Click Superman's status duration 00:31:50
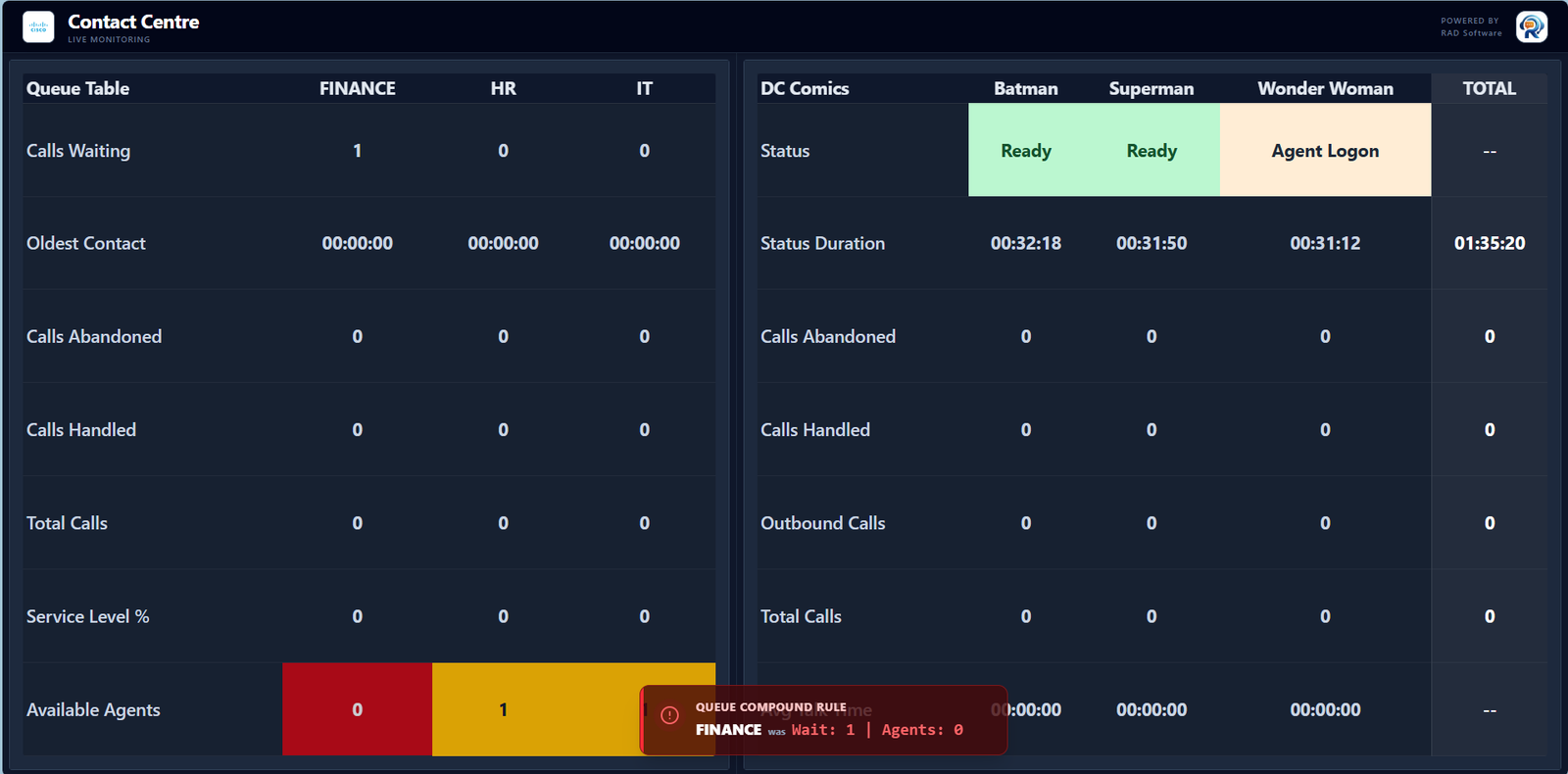The image size is (1568, 774). tap(1151, 243)
